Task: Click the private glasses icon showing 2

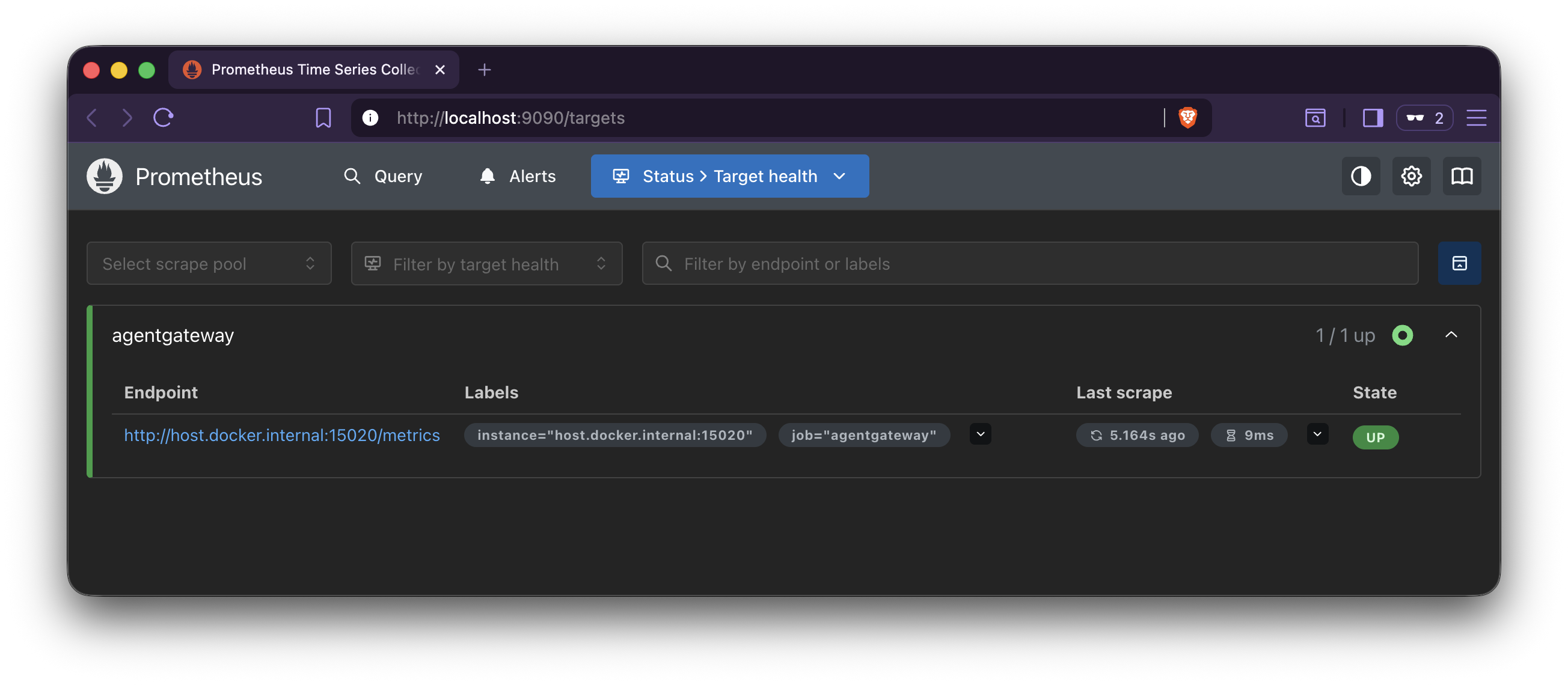Action: click(x=1424, y=117)
